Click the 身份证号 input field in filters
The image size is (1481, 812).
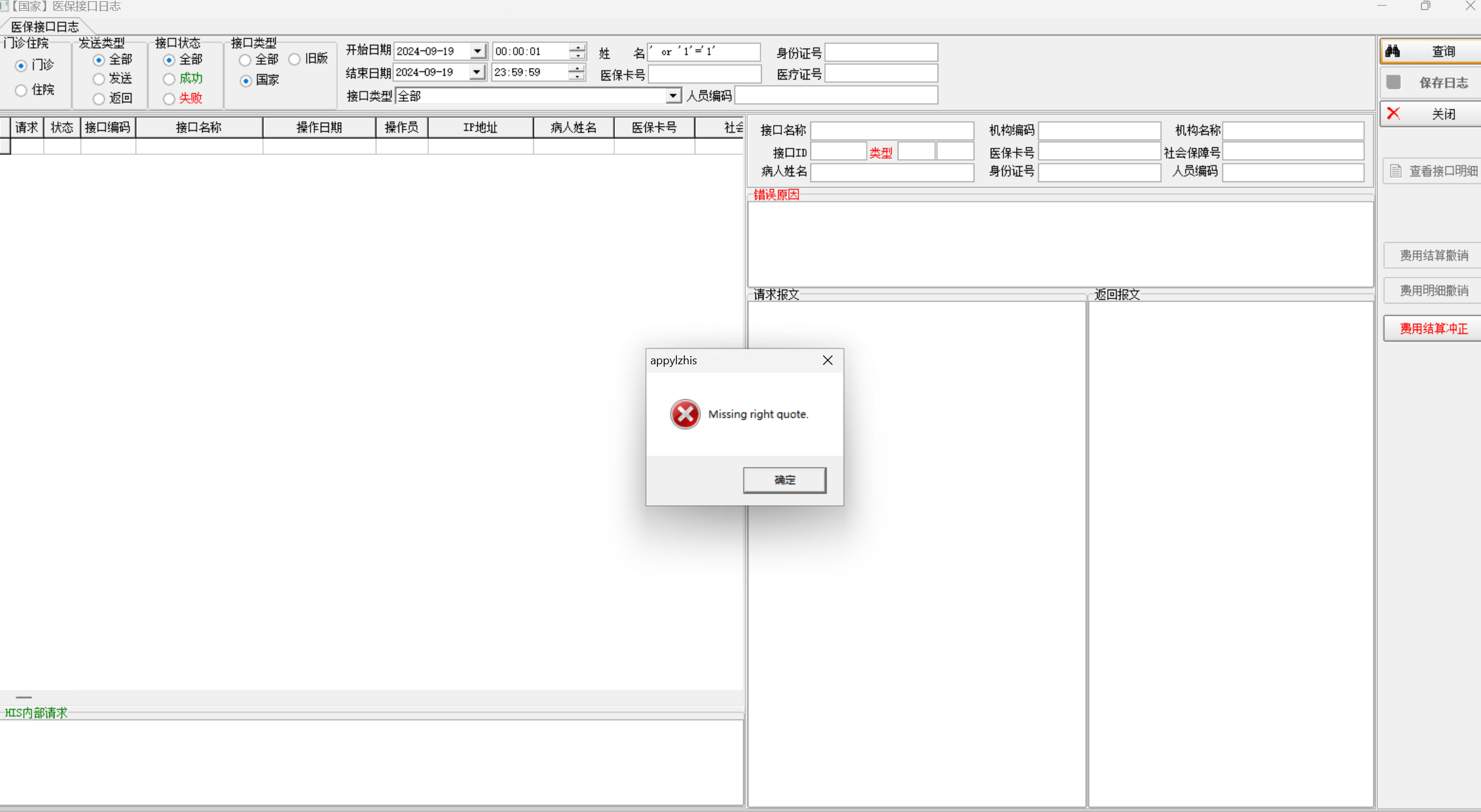point(881,52)
